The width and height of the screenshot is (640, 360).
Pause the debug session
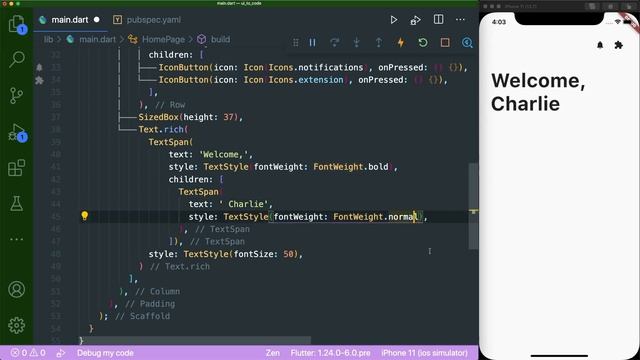[x=313, y=42]
